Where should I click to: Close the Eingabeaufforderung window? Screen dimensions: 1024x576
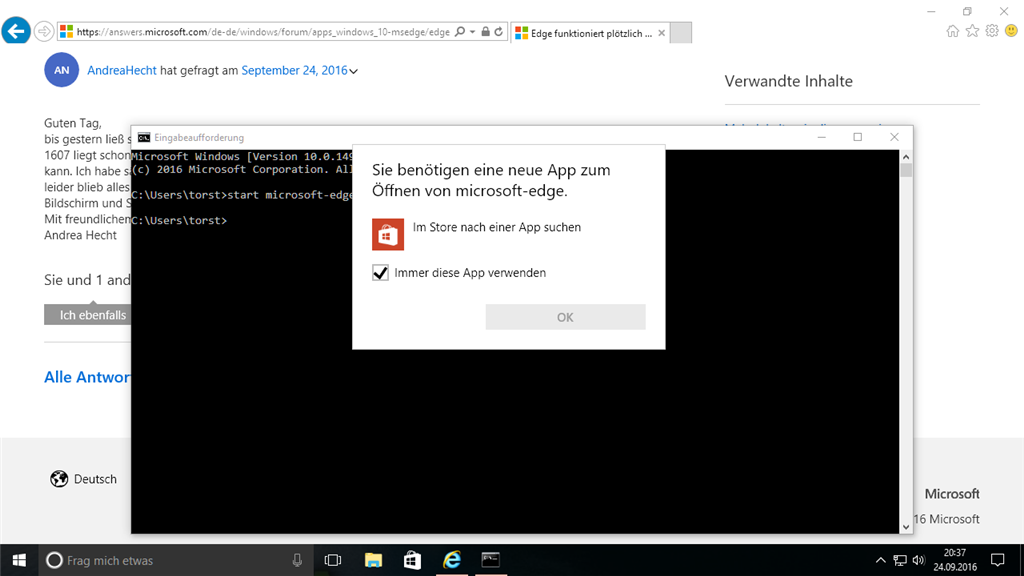pyautogui.click(x=894, y=137)
